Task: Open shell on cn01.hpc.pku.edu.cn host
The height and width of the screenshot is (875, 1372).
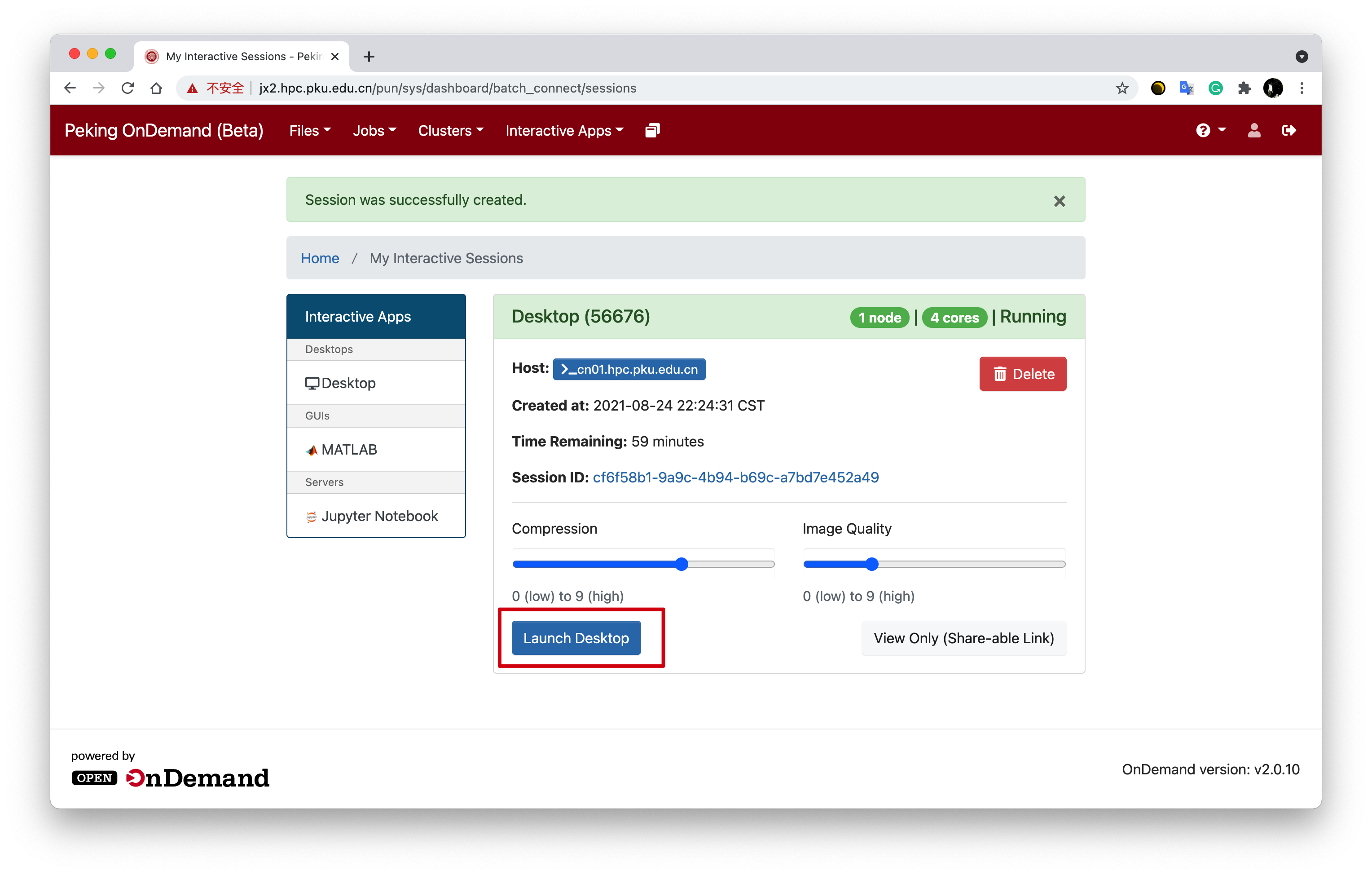Action: click(629, 369)
